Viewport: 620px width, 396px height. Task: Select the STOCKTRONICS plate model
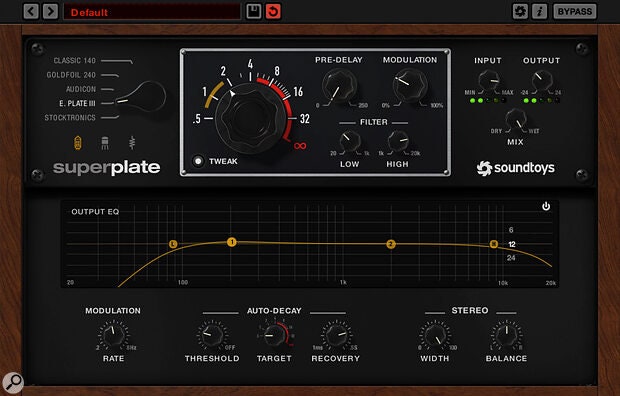coord(70,117)
